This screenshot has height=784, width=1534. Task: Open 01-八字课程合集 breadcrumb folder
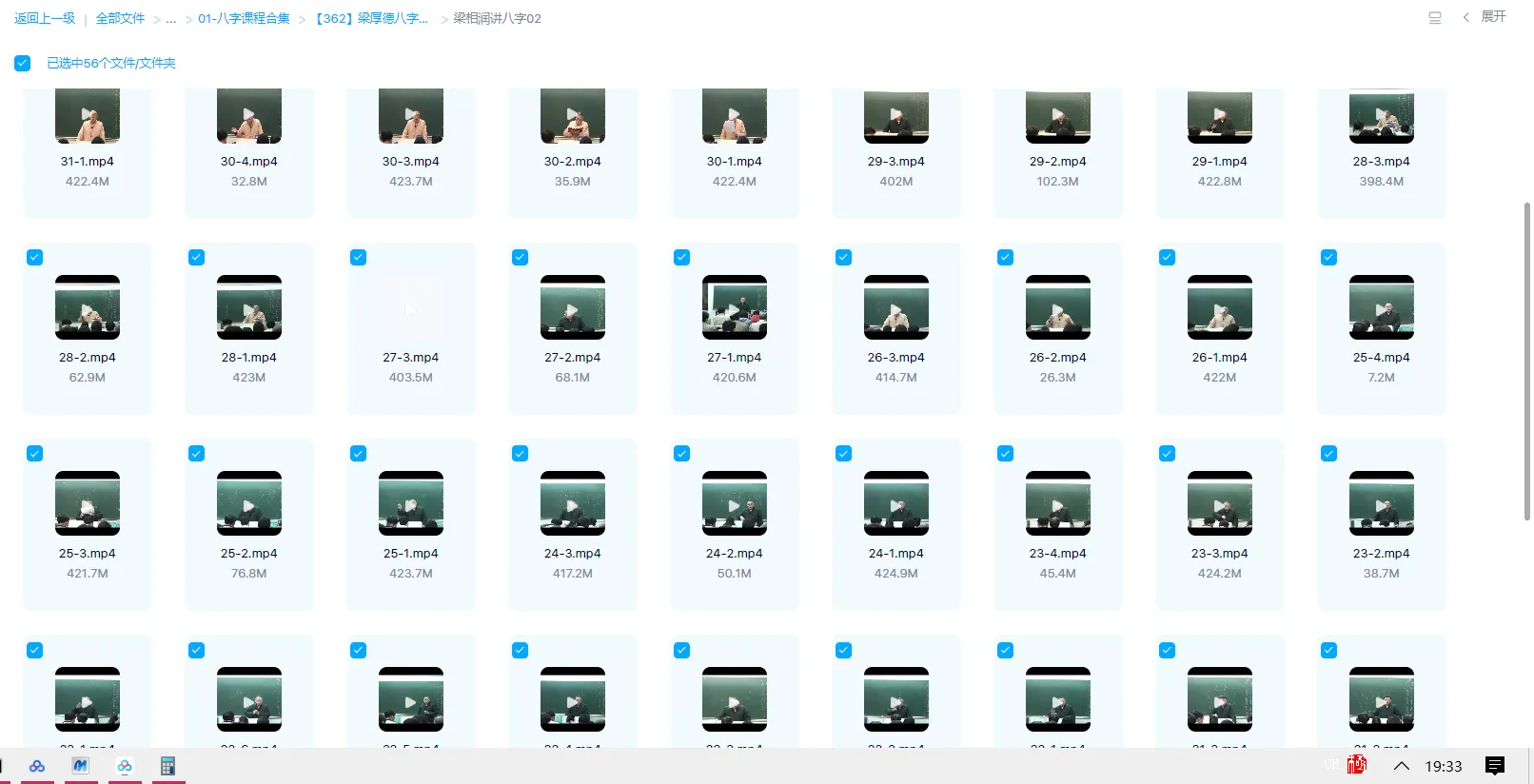pos(244,18)
